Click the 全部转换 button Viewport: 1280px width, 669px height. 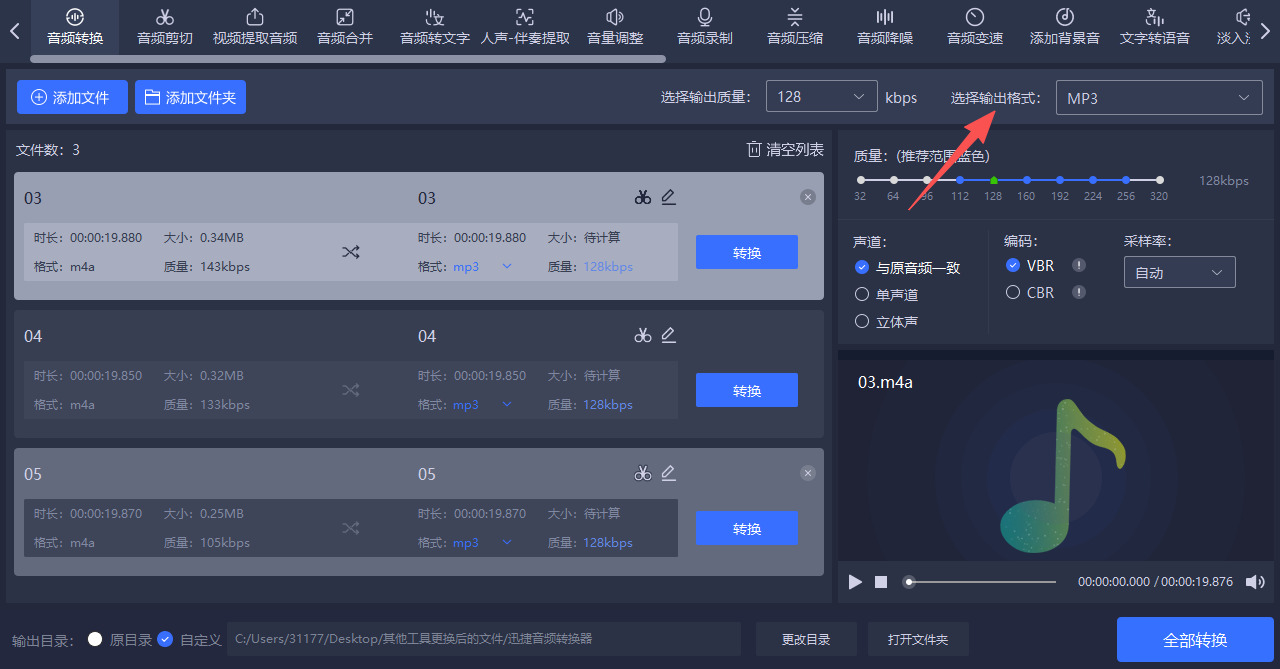(1195, 639)
